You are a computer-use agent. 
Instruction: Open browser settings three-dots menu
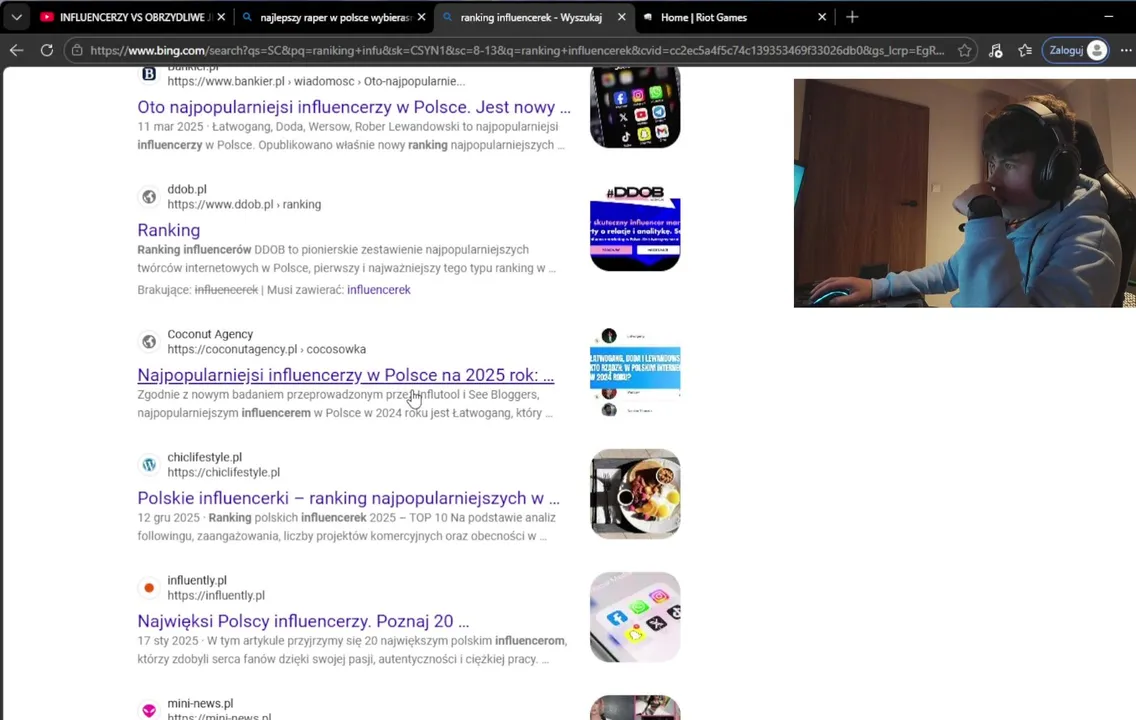tap(1125, 50)
